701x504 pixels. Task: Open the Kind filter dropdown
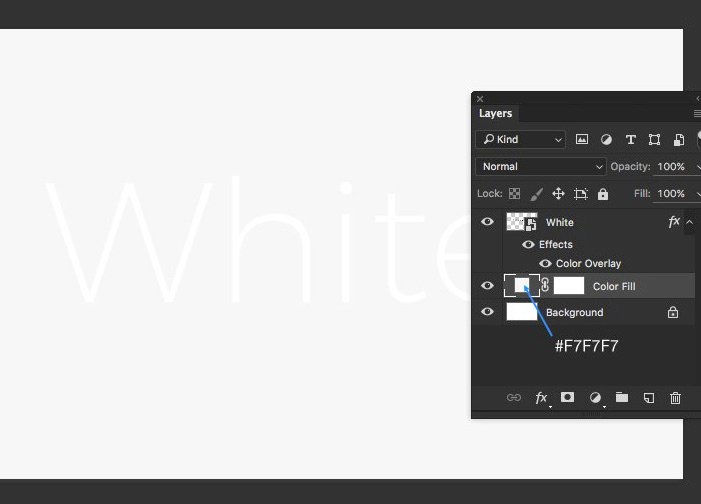coord(520,140)
